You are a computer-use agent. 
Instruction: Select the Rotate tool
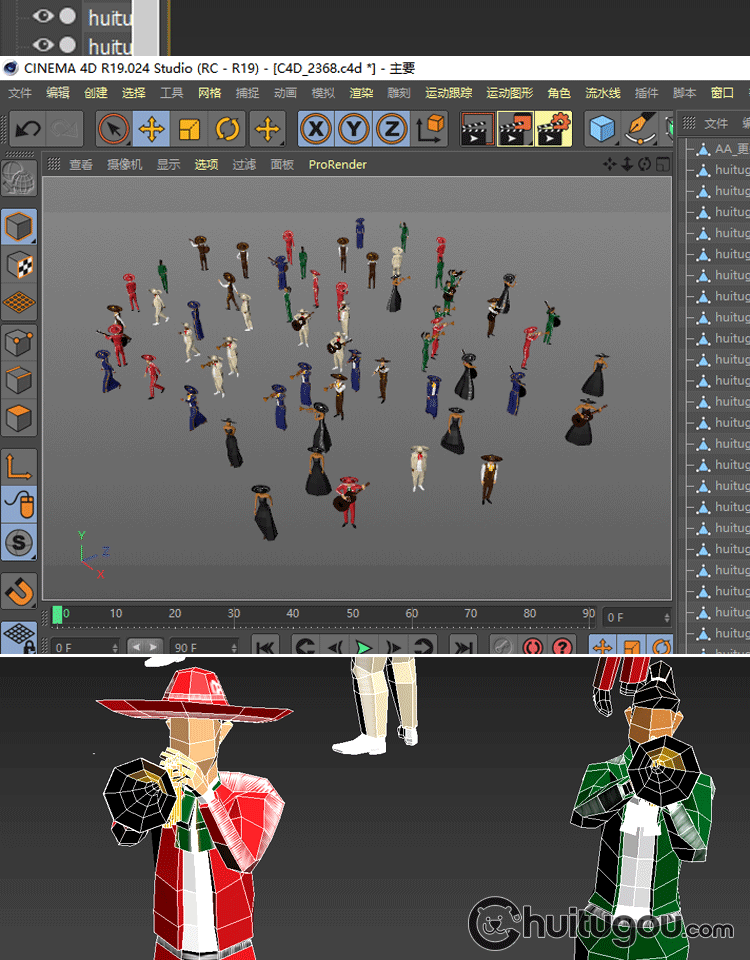(x=228, y=129)
